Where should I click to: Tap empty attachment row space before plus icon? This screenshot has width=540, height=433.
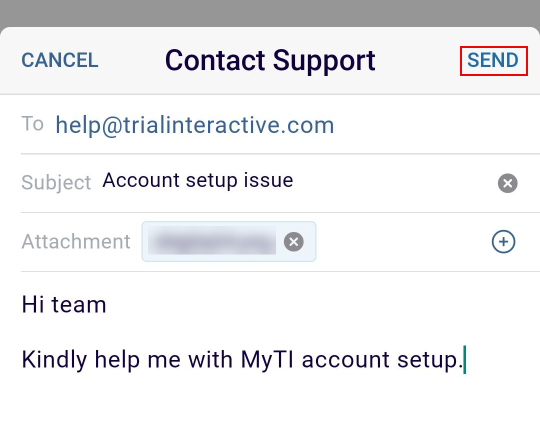(403, 241)
